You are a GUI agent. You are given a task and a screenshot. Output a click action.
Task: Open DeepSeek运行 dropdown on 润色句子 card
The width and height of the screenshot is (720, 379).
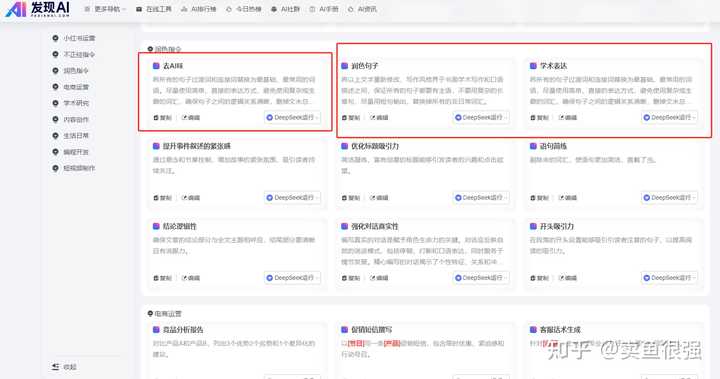tap(481, 118)
